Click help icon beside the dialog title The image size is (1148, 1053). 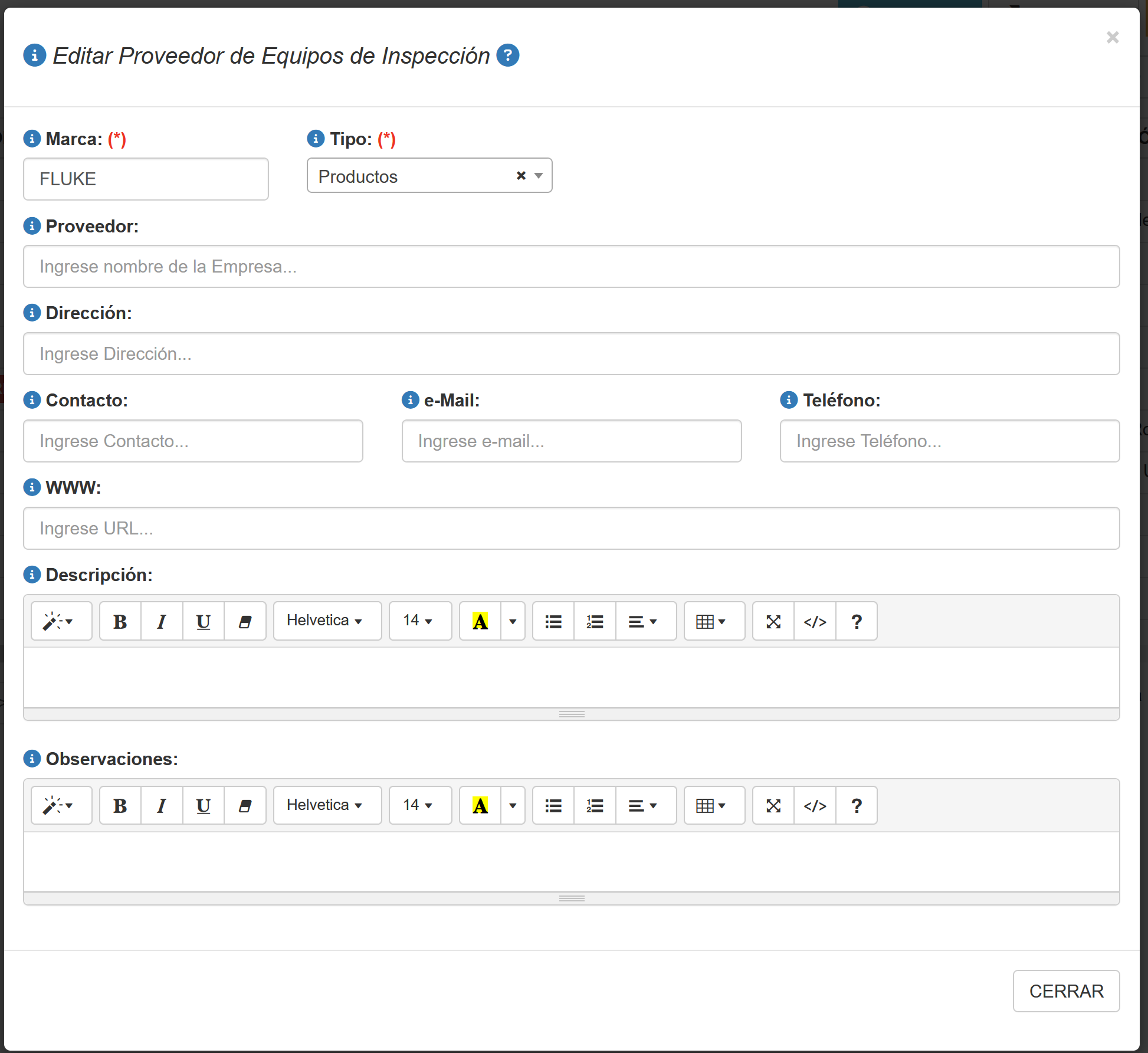508,55
